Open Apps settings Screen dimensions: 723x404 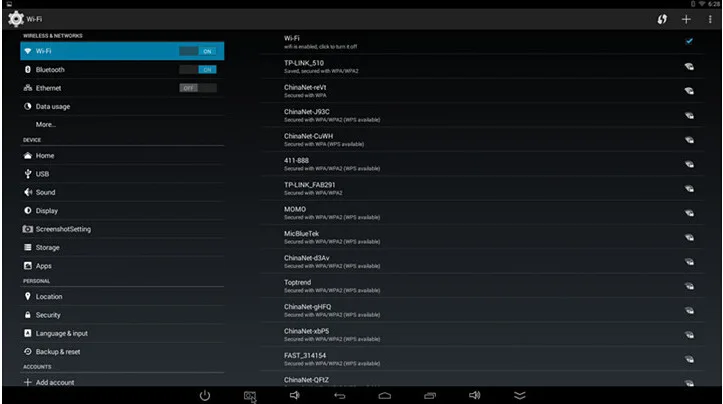coord(122,266)
